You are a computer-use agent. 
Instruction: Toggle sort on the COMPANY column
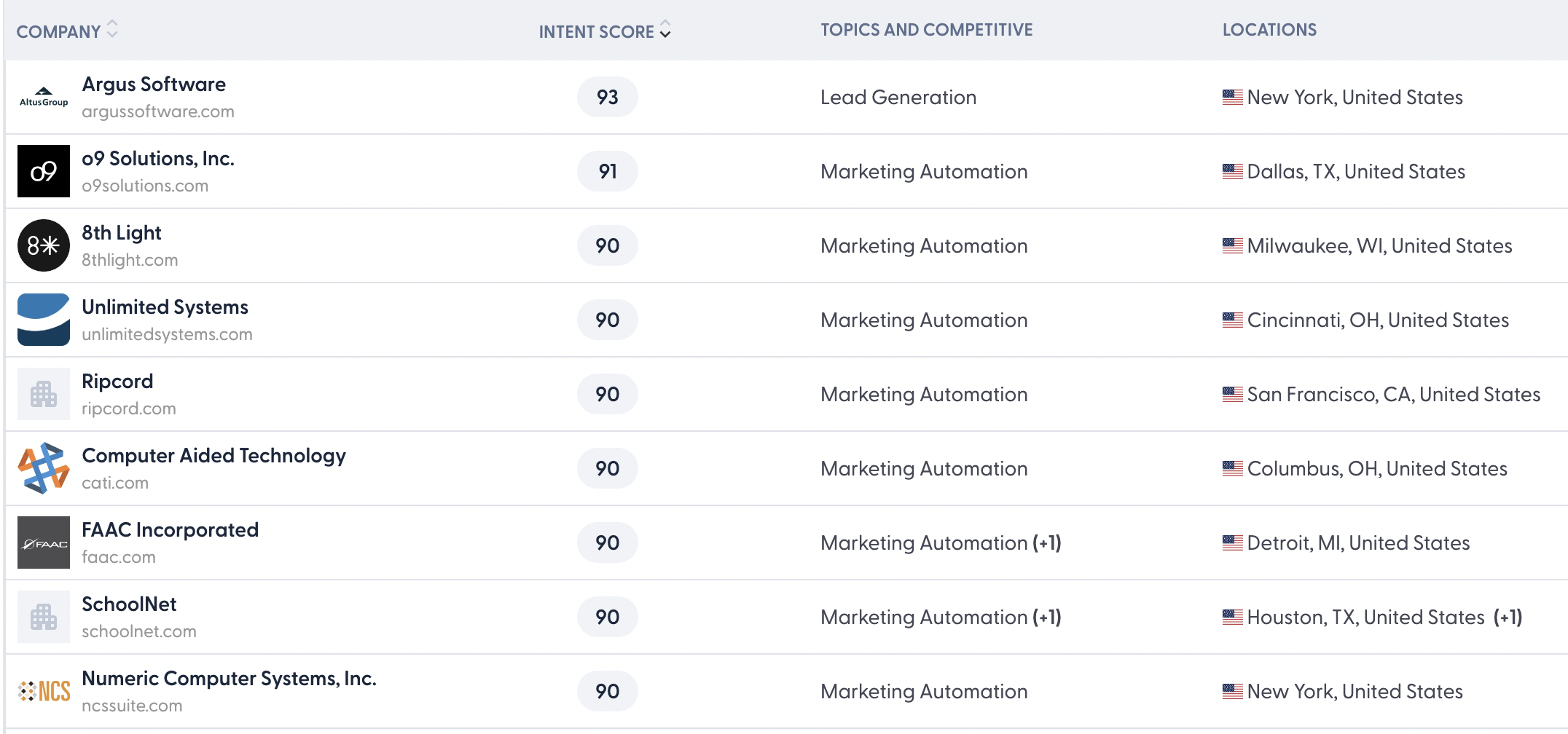tap(113, 29)
